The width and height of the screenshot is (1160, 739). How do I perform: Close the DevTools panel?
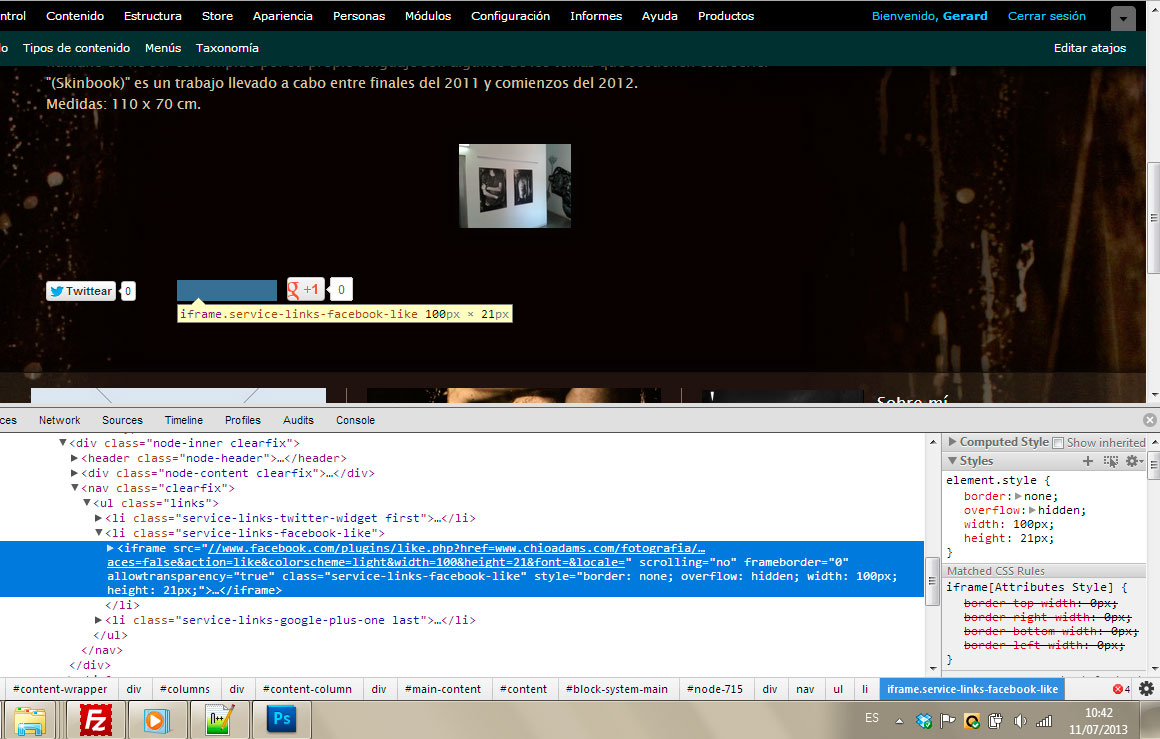pyautogui.click(x=1150, y=420)
